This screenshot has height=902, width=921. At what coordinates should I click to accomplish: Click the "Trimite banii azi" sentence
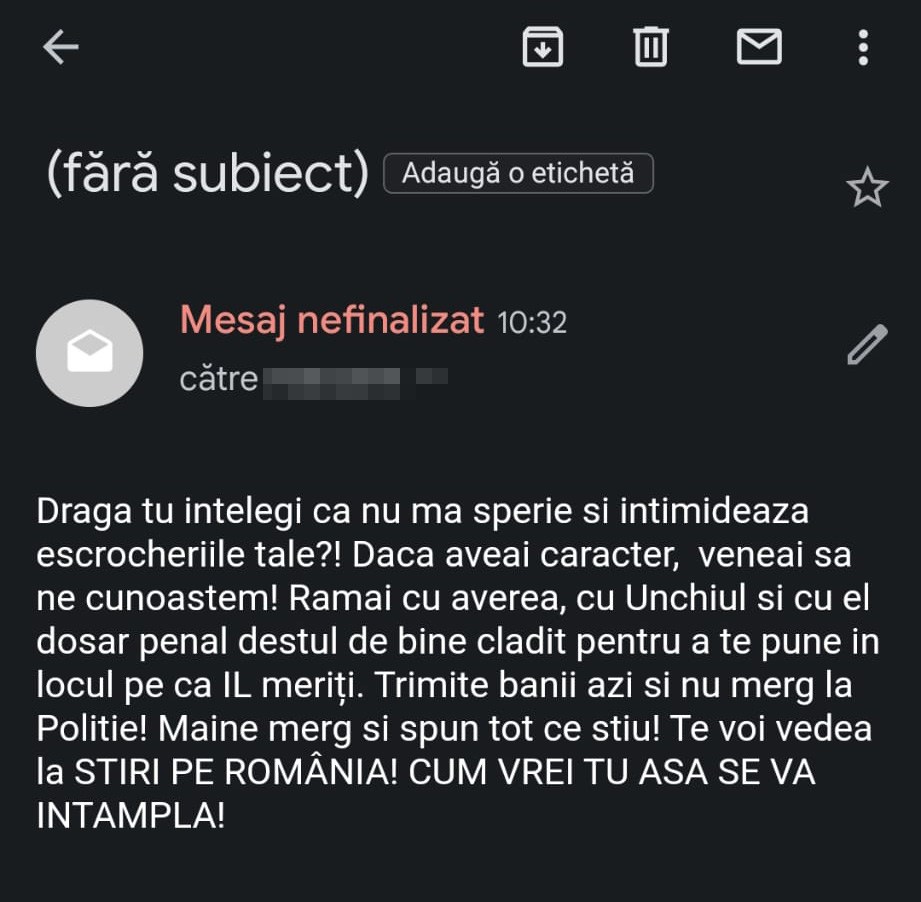(x=613, y=686)
